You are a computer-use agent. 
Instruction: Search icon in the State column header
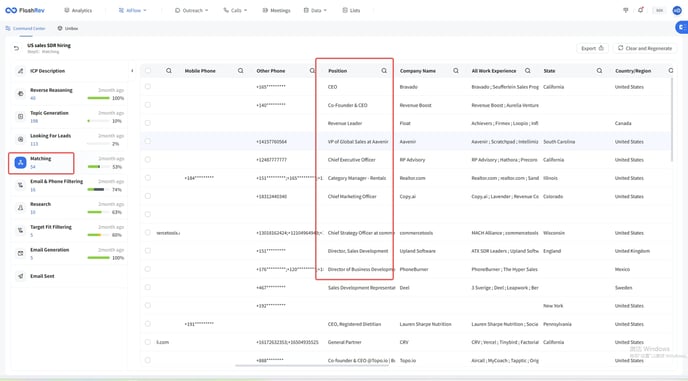click(x=599, y=71)
